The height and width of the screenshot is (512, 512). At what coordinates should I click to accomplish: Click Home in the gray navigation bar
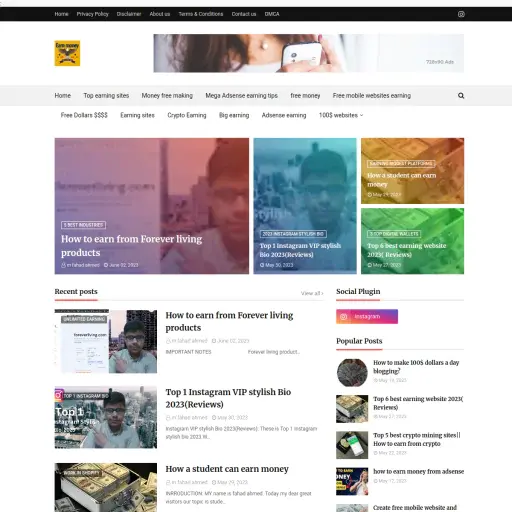coord(63,96)
